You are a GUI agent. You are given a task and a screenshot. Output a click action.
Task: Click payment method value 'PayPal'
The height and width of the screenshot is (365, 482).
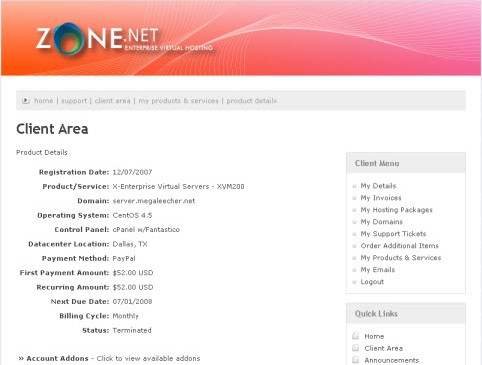[124, 258]
